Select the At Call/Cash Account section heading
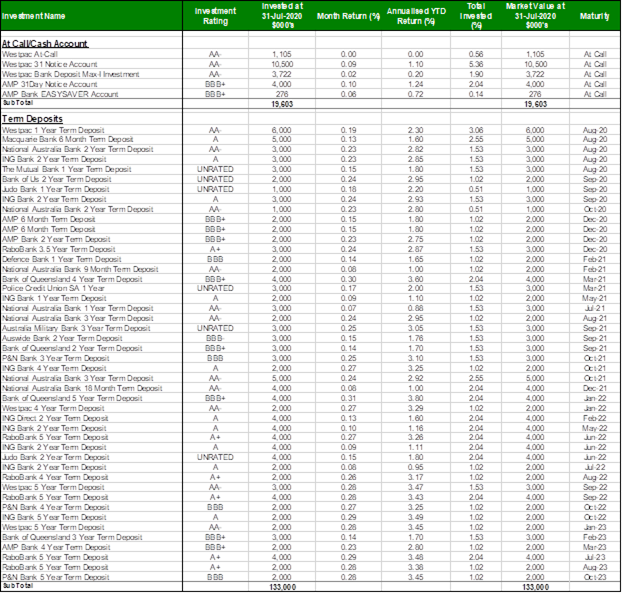The image size is (622, 593). coord(45,44)
